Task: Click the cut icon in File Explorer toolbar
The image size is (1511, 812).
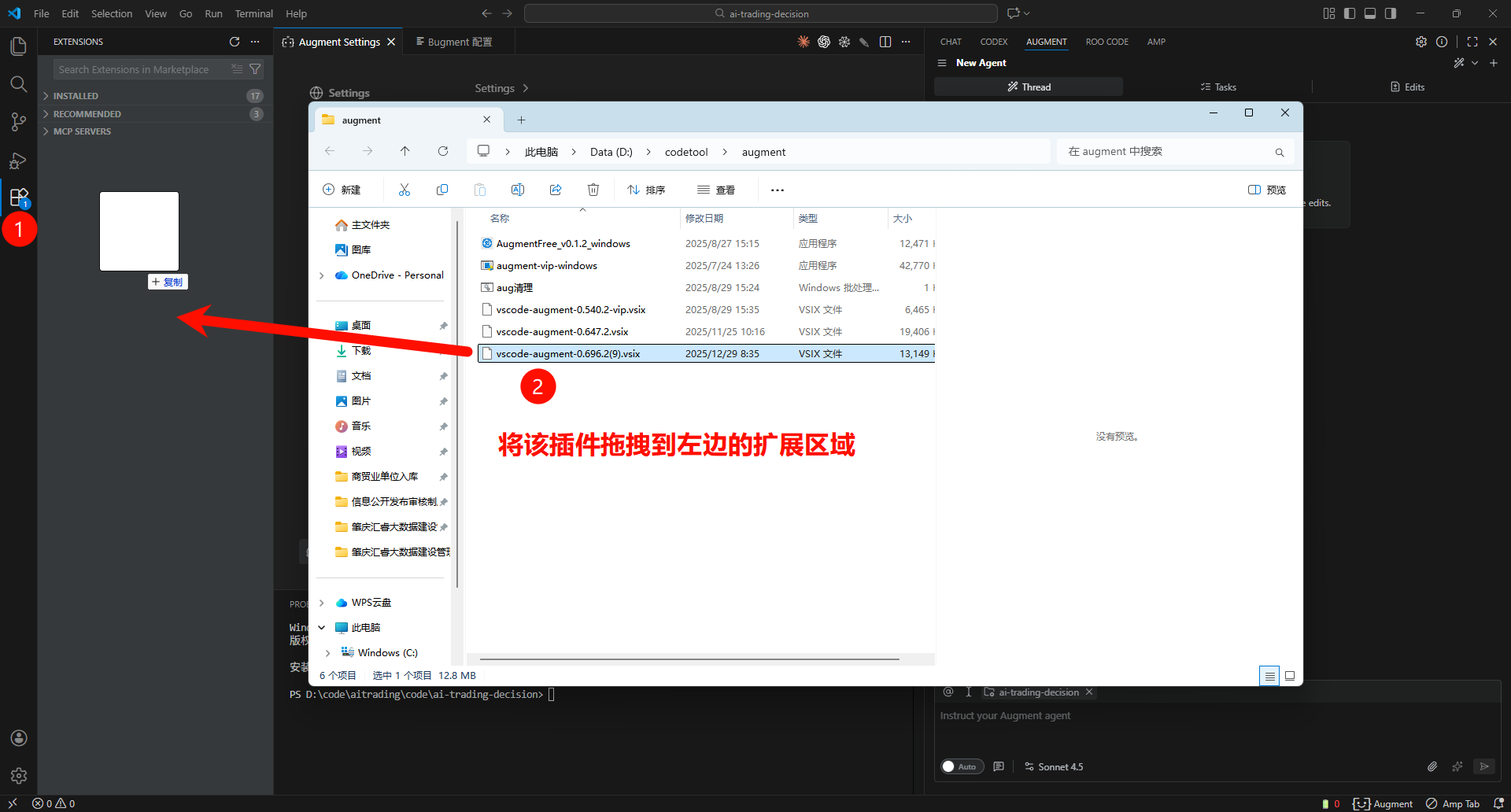Action: click(x=405, y=190)
